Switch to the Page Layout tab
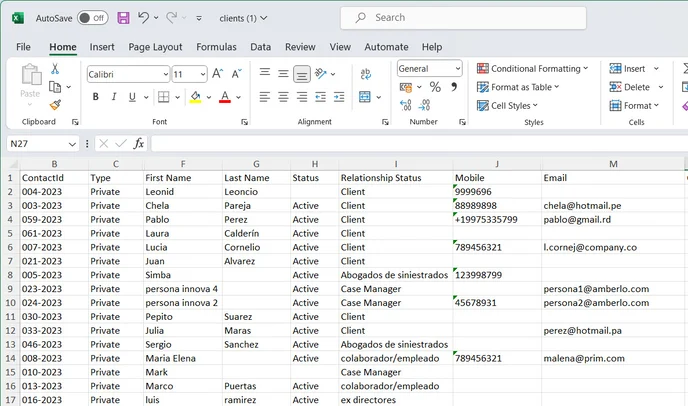 pyautogui.click(x=155, y=47)
